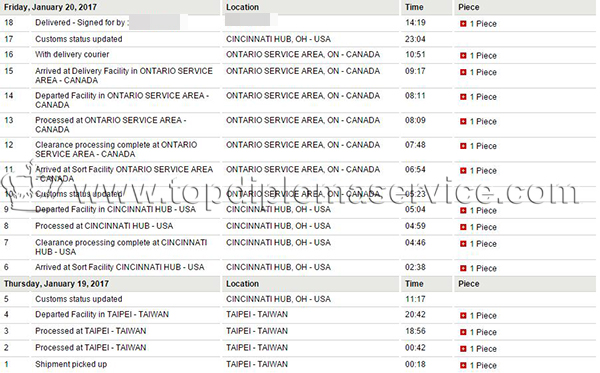This screenshot has height=373, width=600.
Task: Click piece icon for Processed at Cincinnati 04:59
Action: (463, 227)
